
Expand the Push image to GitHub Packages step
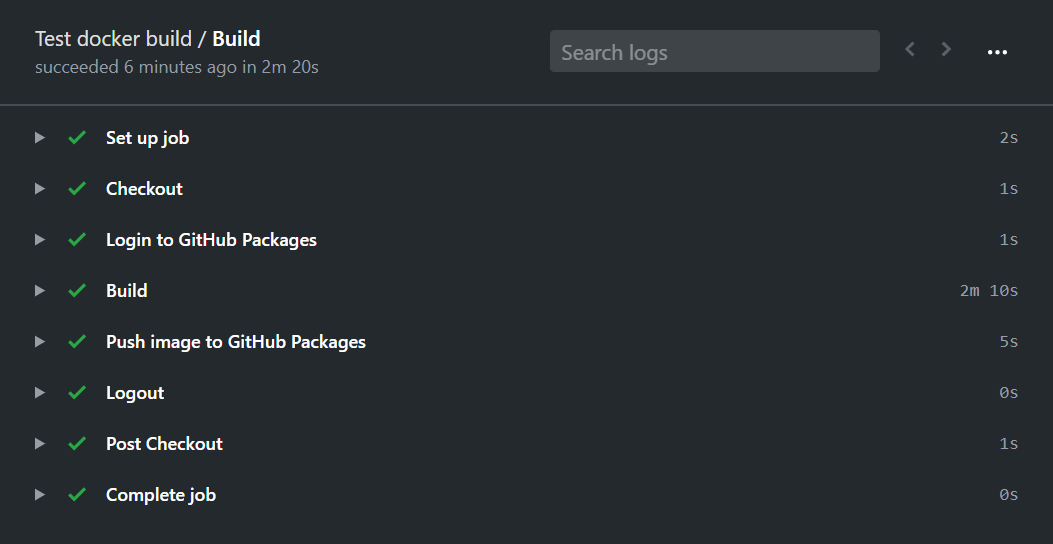click(40, 342)
